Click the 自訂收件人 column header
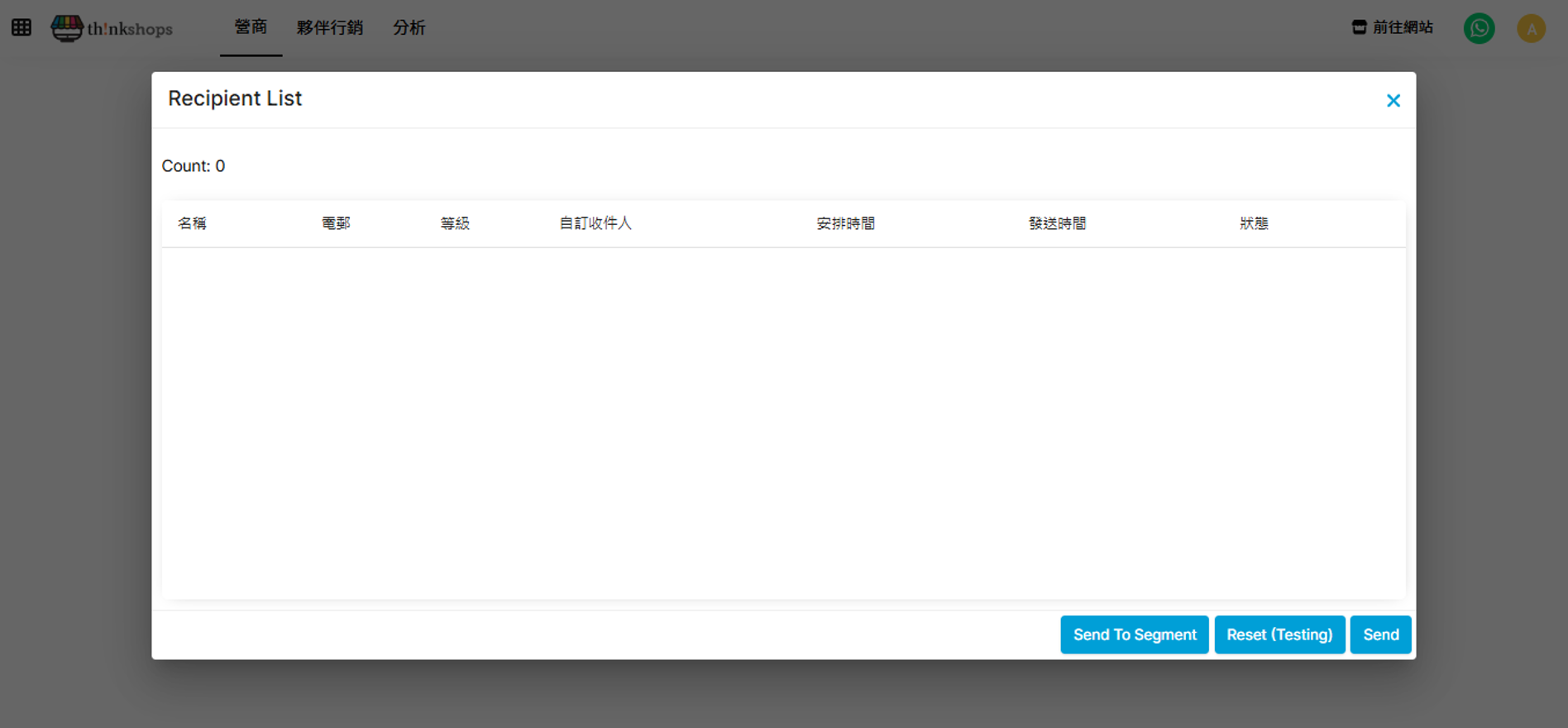The height and width of the screenshot is (728, 1568). 595,223
